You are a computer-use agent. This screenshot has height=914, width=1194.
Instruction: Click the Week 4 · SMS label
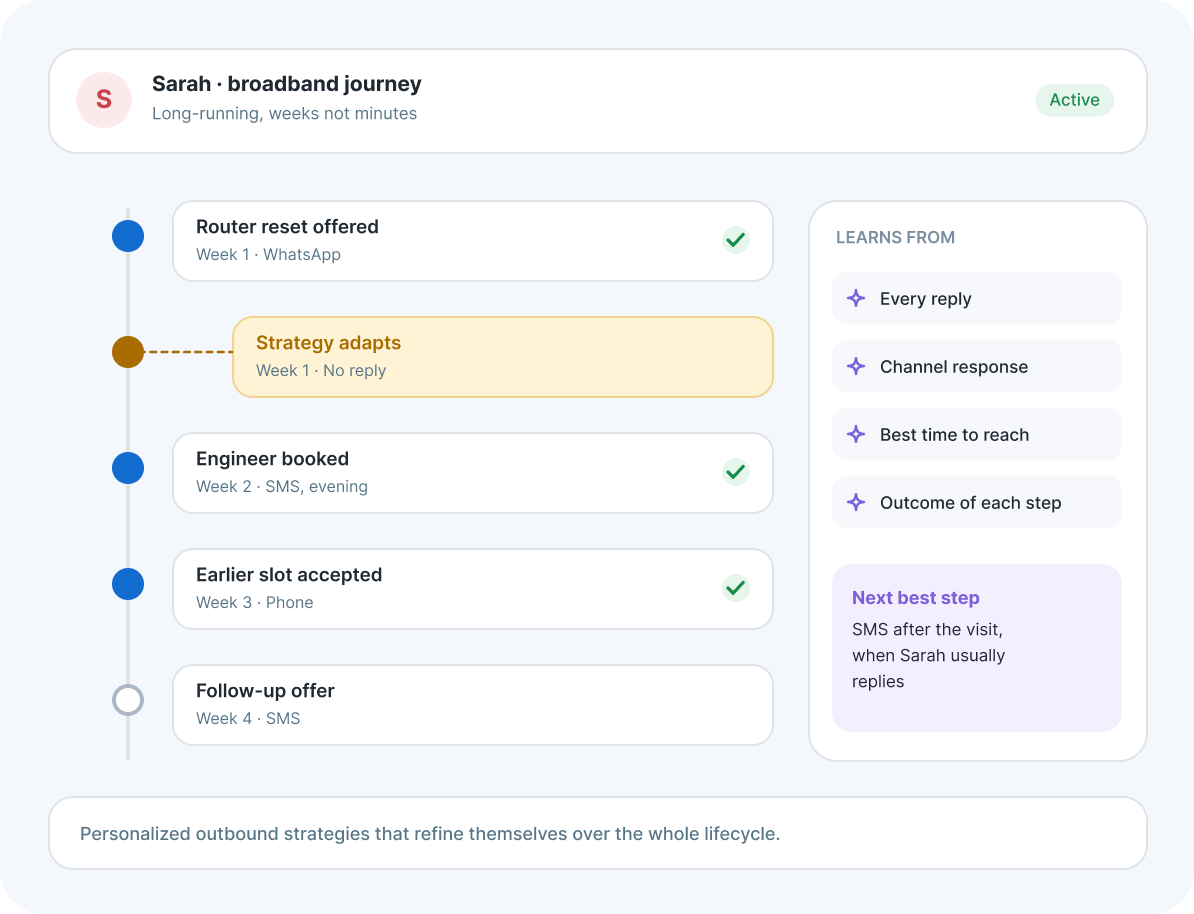coord(248,718)
